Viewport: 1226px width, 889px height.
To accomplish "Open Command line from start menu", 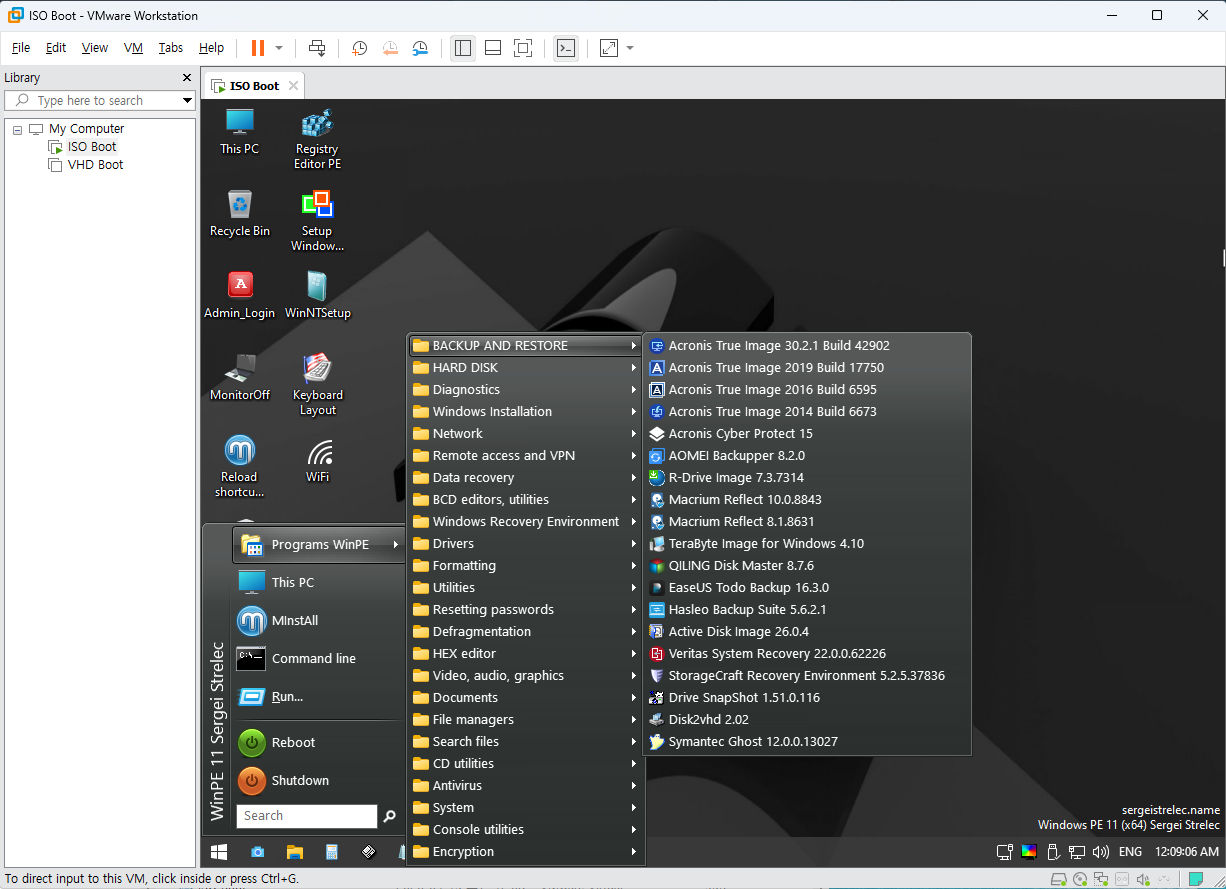I will [312, 659].
